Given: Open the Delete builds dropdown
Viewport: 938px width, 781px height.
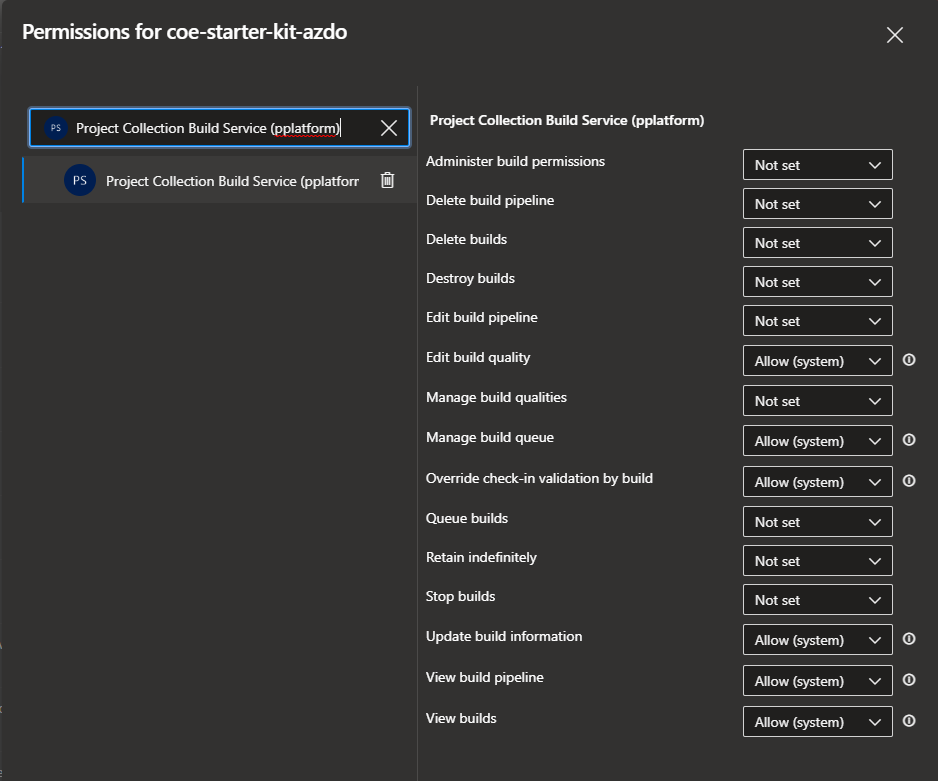Looking at the screenshot, I should [x=817, y=242].
